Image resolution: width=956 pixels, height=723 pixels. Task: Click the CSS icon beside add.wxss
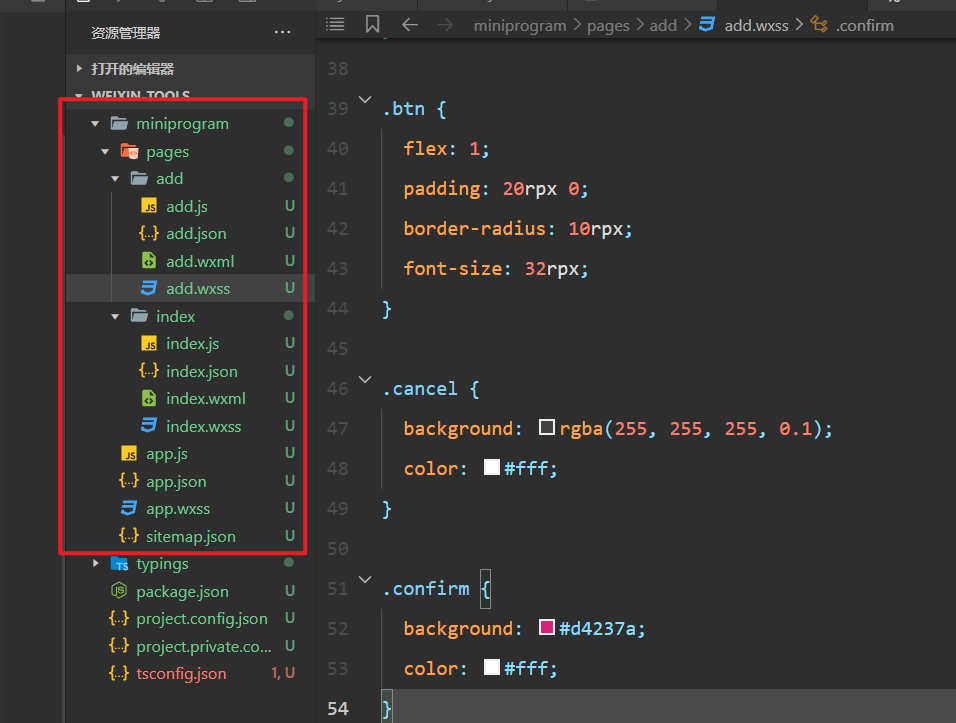(149, 288)
